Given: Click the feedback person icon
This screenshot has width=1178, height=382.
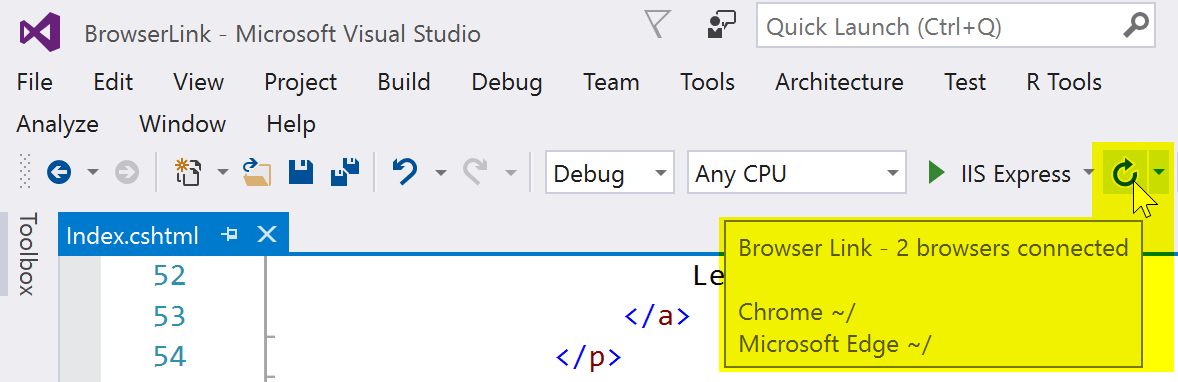Looking at the screenshot, I should tap(722, 26).
